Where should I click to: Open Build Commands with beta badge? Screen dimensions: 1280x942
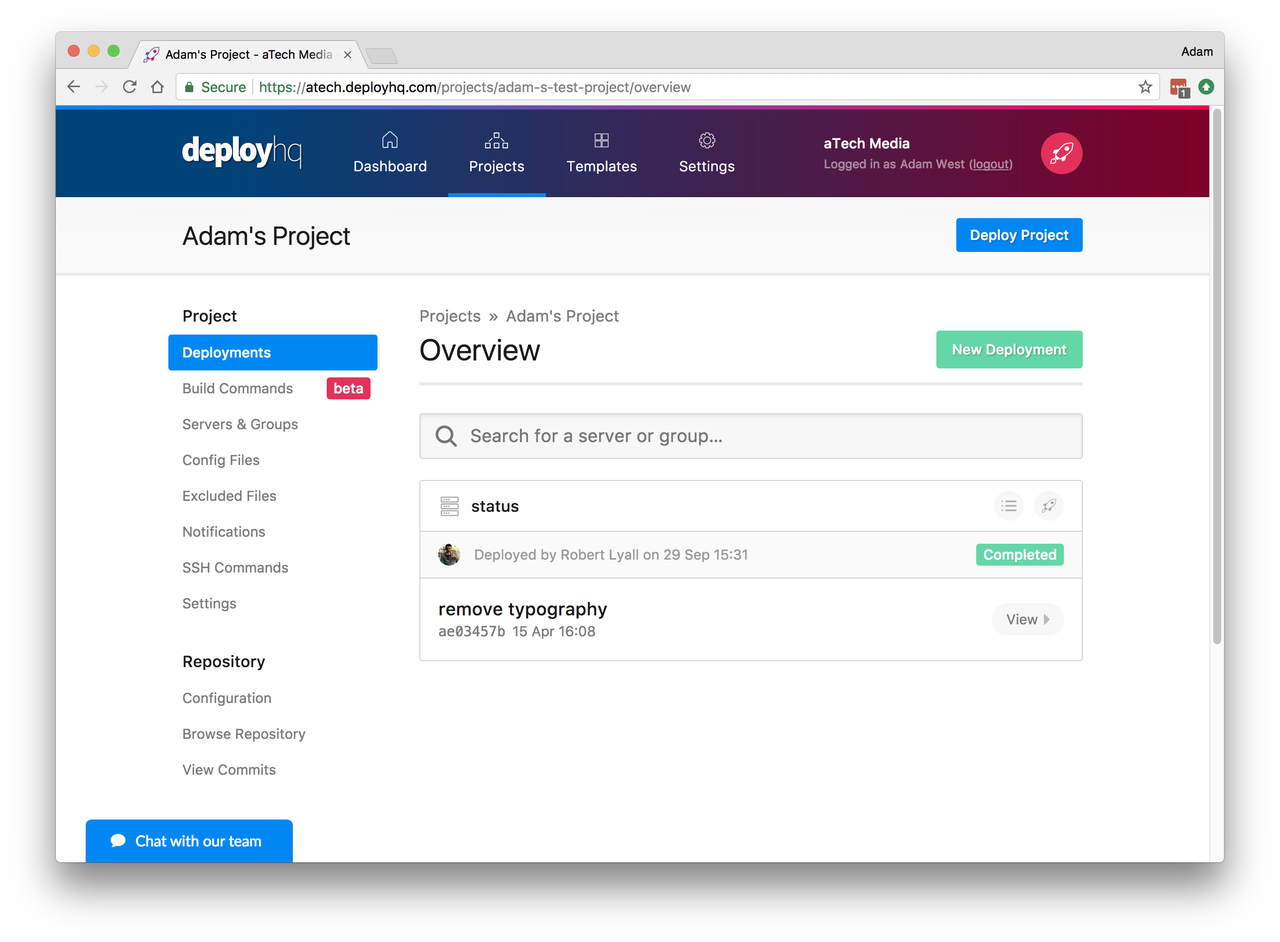[237, 388]
